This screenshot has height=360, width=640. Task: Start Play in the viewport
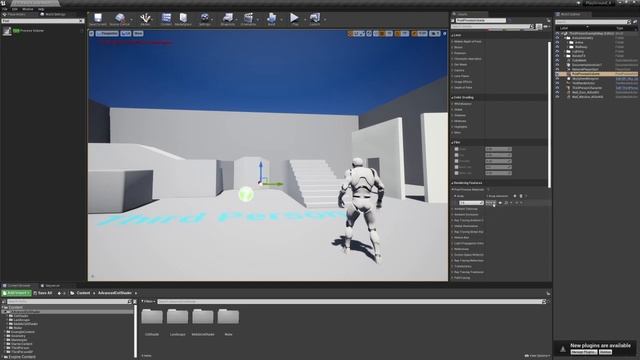(294, 18)
